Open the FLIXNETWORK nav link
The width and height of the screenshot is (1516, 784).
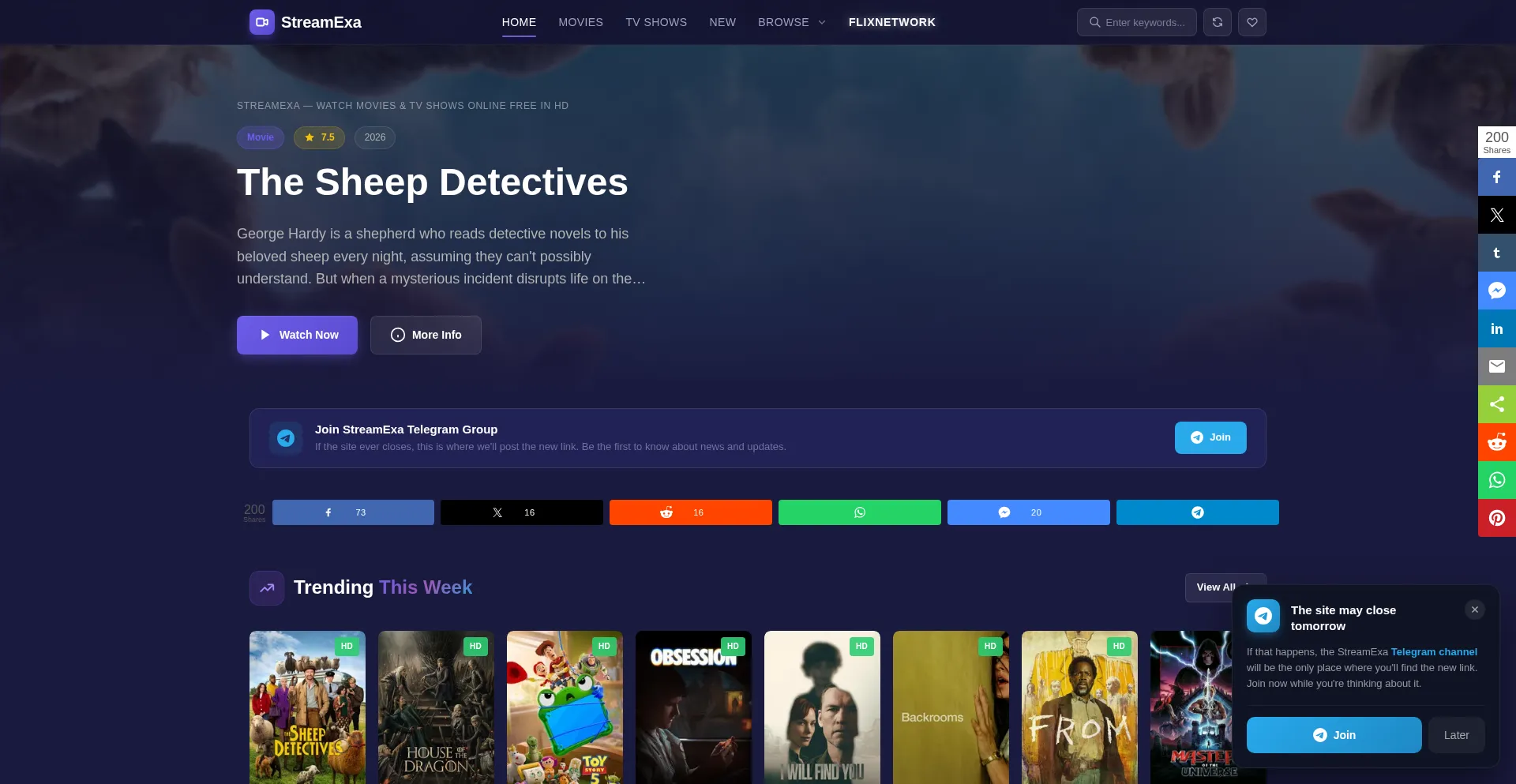click(891, 22)
